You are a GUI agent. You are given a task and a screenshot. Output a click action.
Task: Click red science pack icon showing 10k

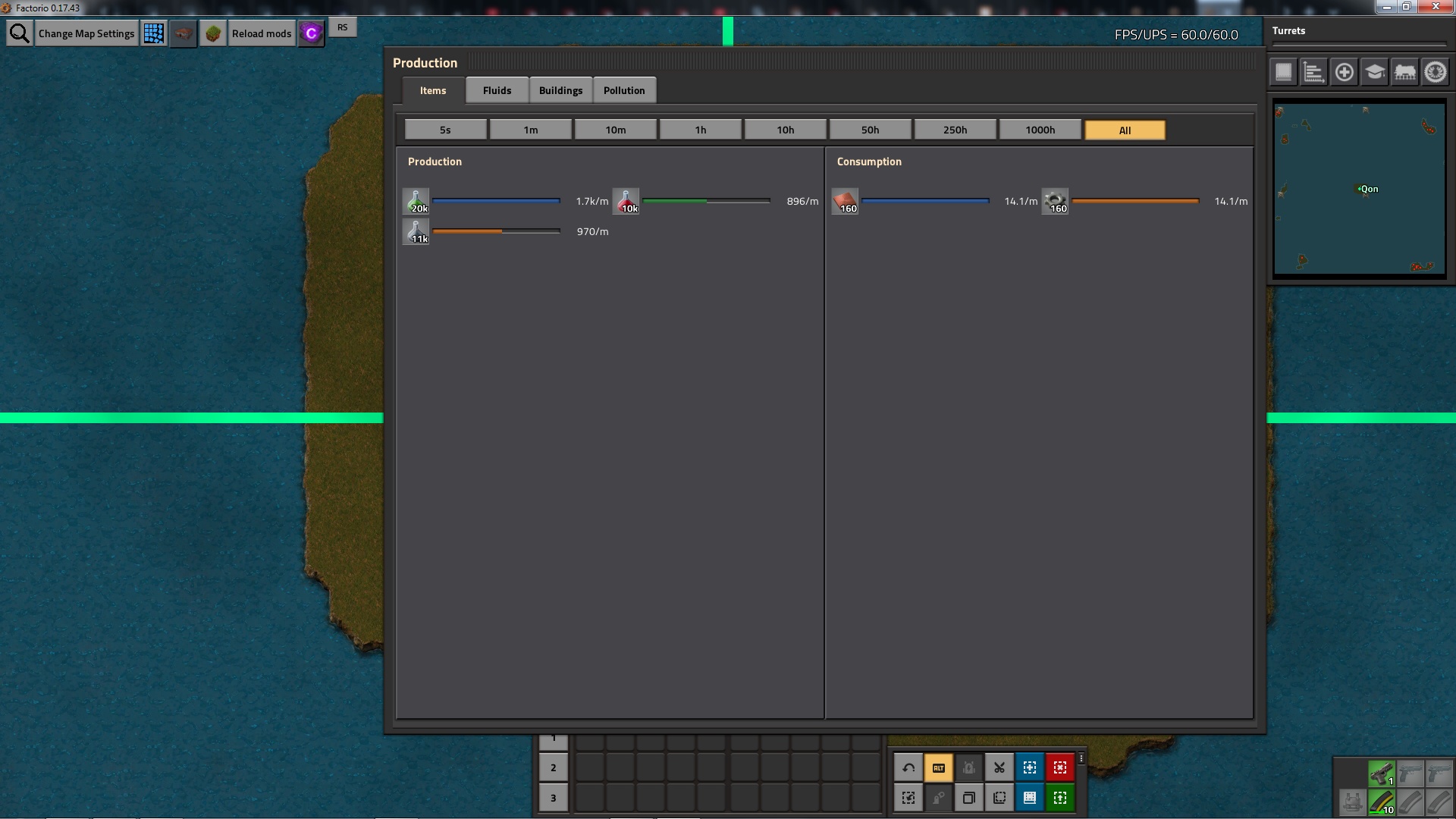[x=626, y=201]
